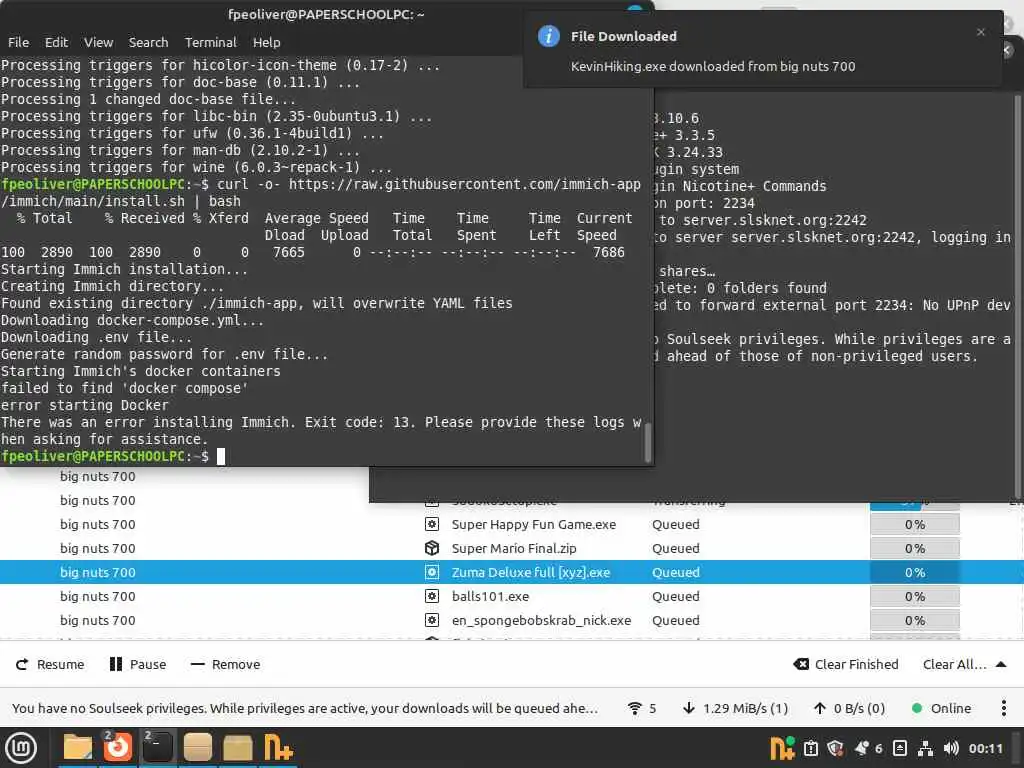1024x768 pixels.
Task: Open the Linux Mint start menu
Action: 21,748
